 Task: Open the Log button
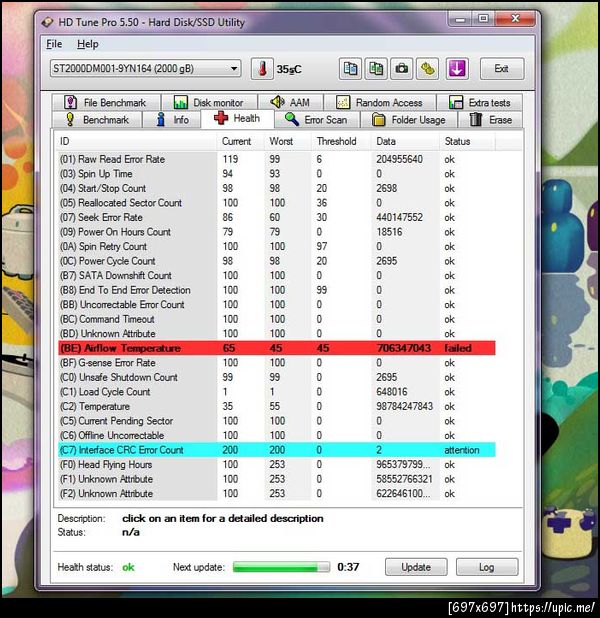(487, 567)
